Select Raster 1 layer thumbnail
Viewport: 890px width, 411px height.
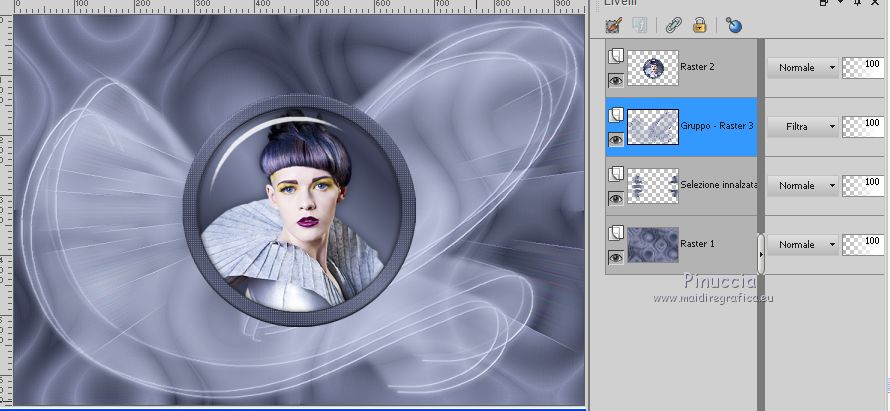(x=653, y=245)
